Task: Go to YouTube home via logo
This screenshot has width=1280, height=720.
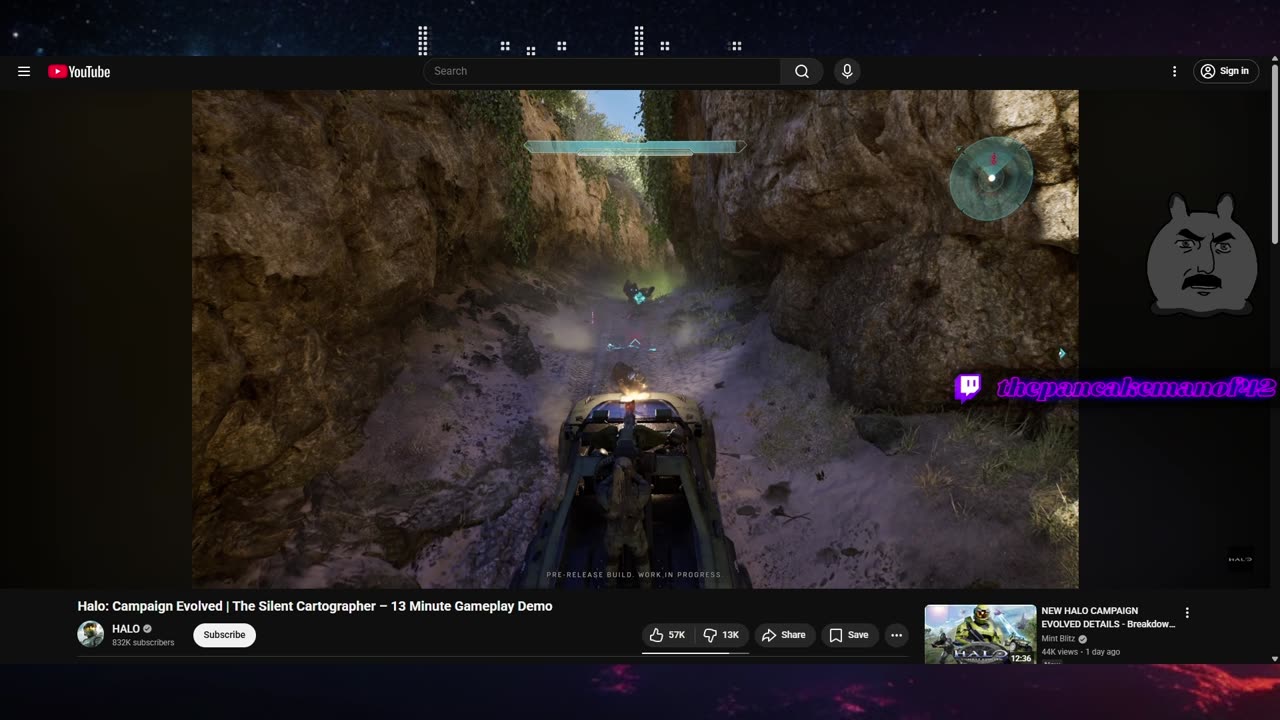Action: click(x=79, y=71)
